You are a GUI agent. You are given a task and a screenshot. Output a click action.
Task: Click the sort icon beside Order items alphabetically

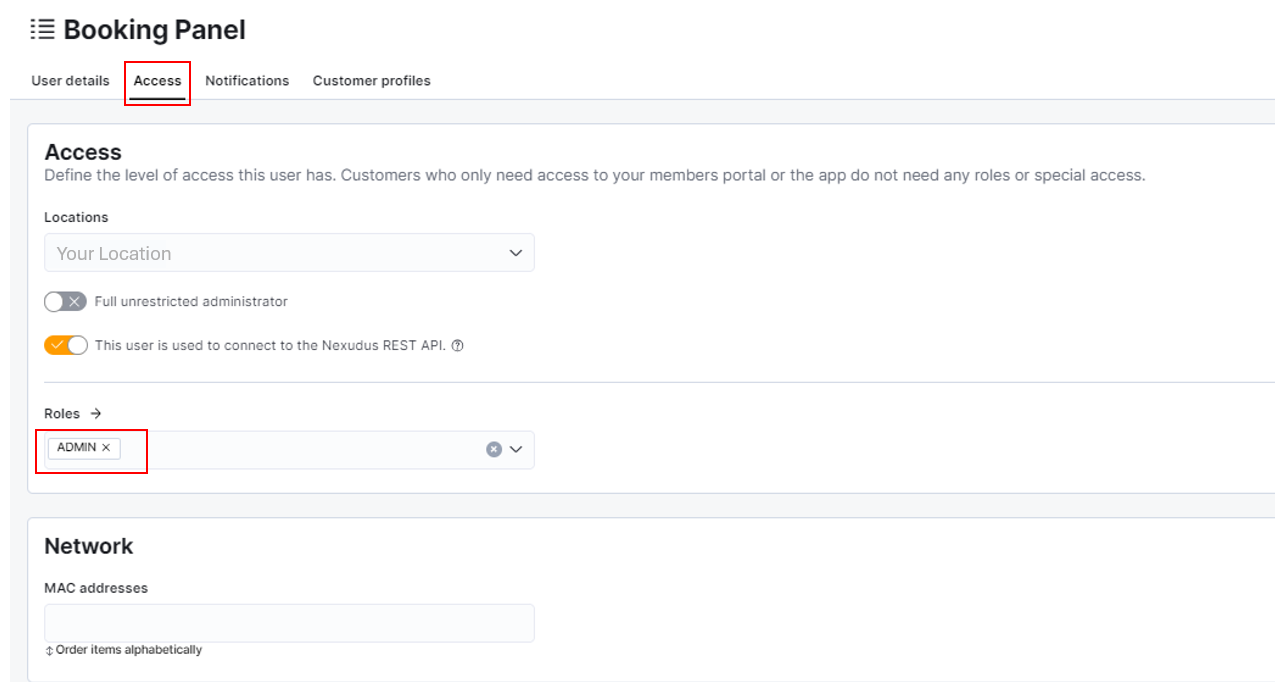49,651
